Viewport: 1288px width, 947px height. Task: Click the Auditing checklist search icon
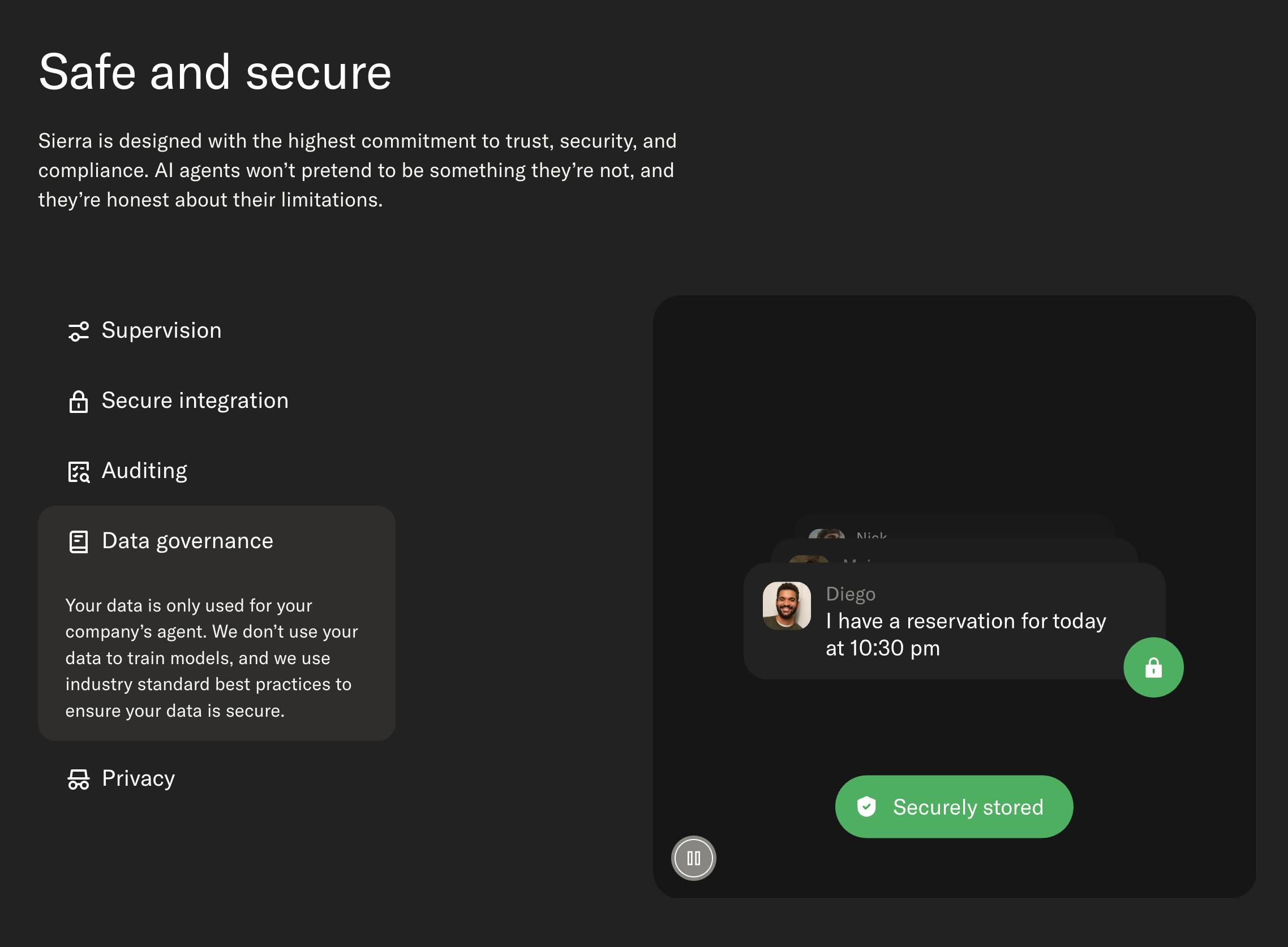pyautogui.click(x=79, y=472)
